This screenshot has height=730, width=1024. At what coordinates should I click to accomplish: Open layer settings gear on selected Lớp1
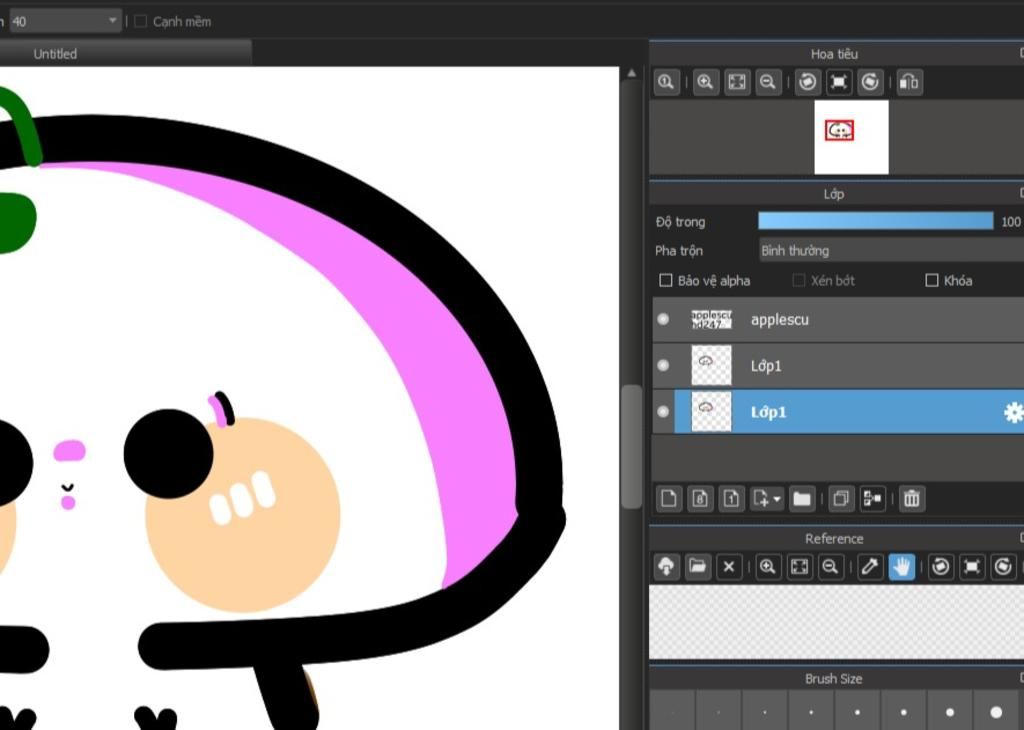1013,412
